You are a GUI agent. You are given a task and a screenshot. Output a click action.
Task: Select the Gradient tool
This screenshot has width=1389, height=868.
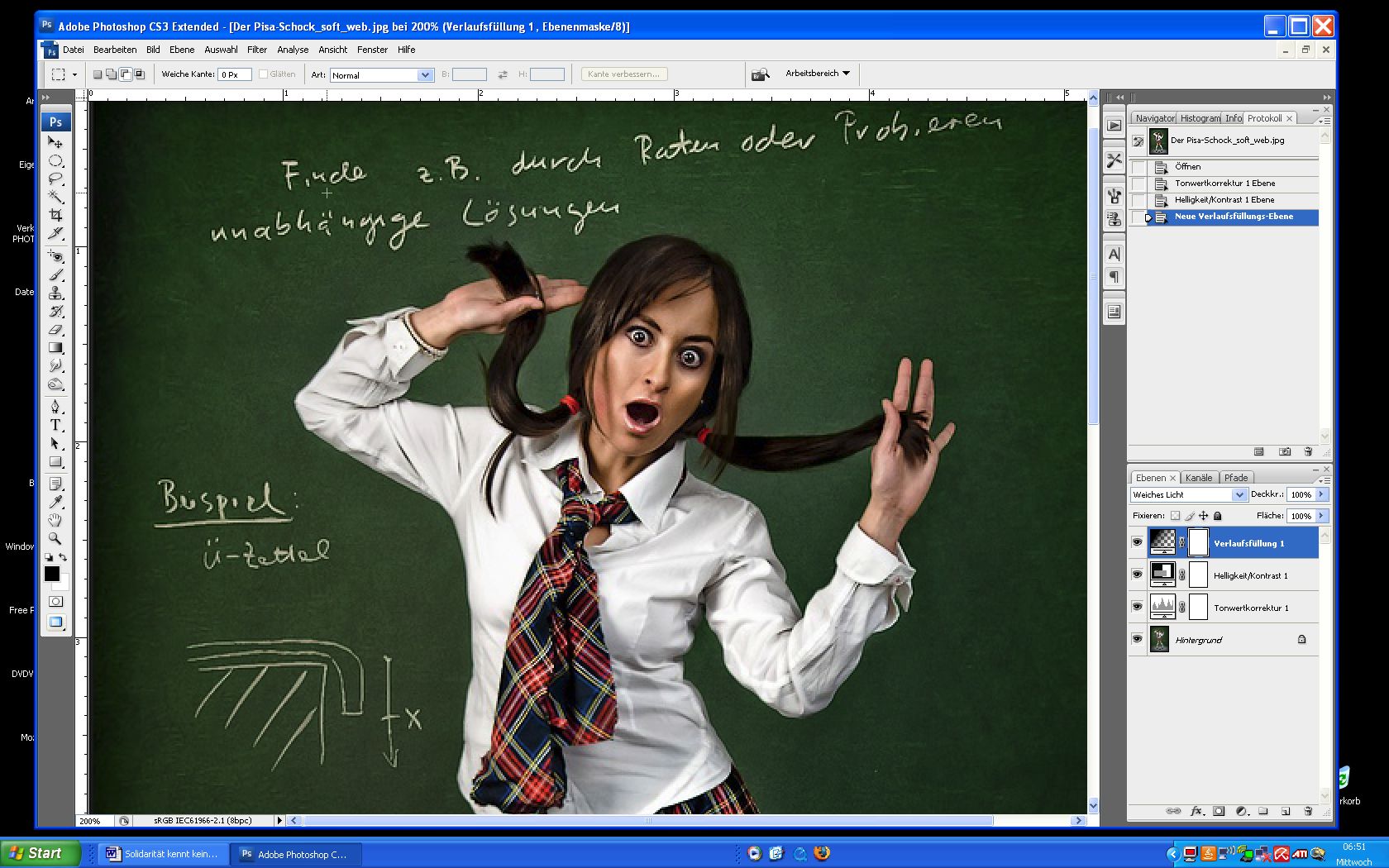pyautogui.click(x=55, y=347)
